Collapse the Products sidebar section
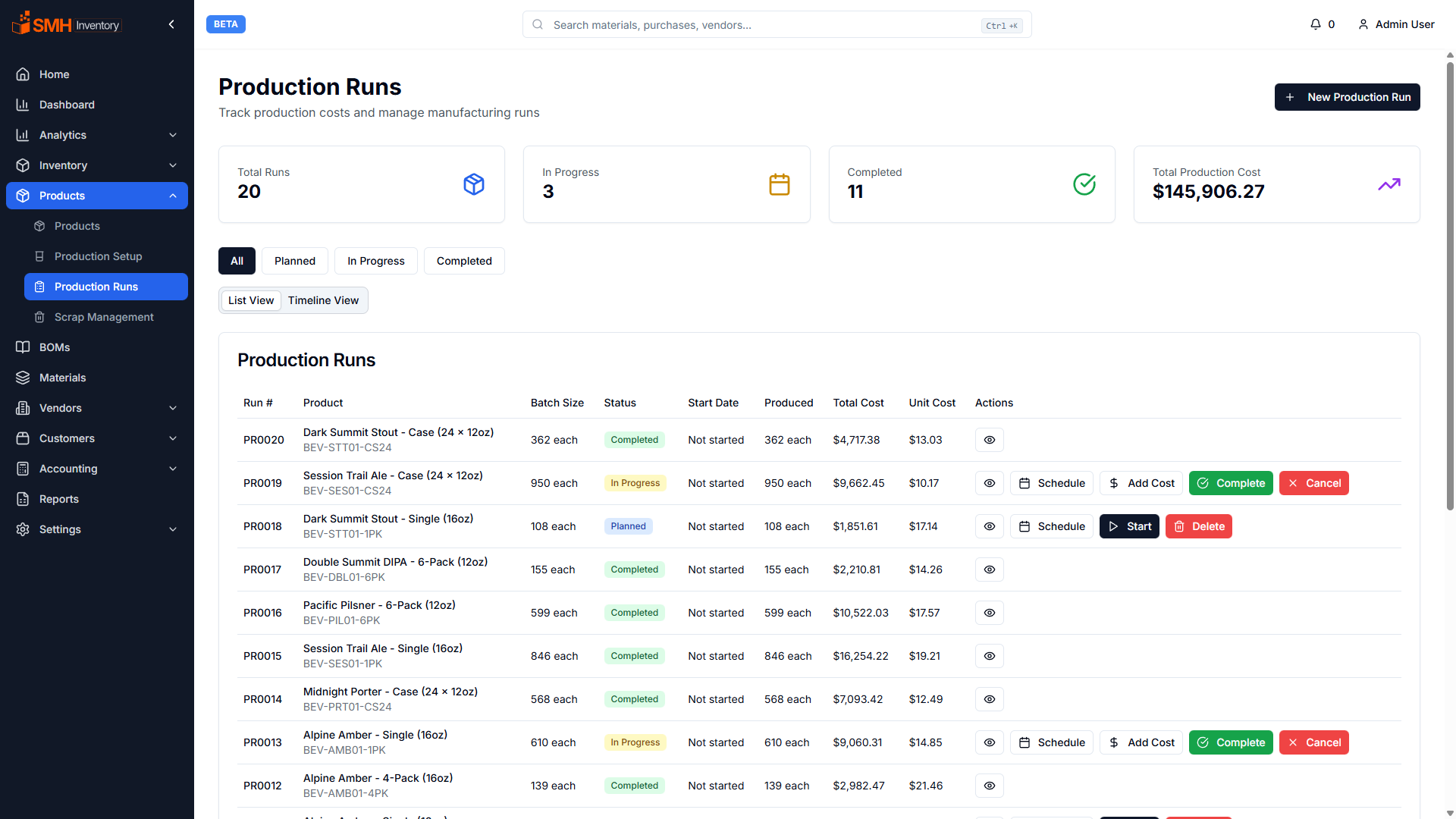Screen dimensions: 1456x819 [173, 196]
